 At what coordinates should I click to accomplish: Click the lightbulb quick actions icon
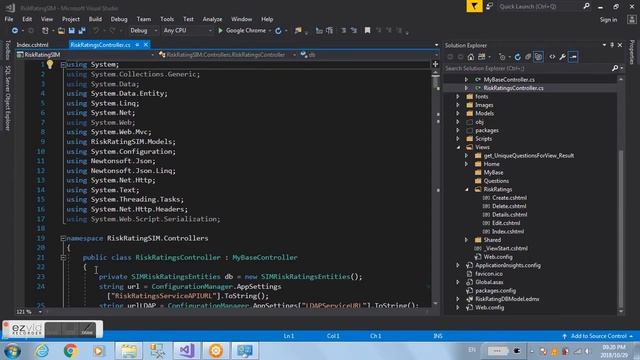click(x=50, y=64)
